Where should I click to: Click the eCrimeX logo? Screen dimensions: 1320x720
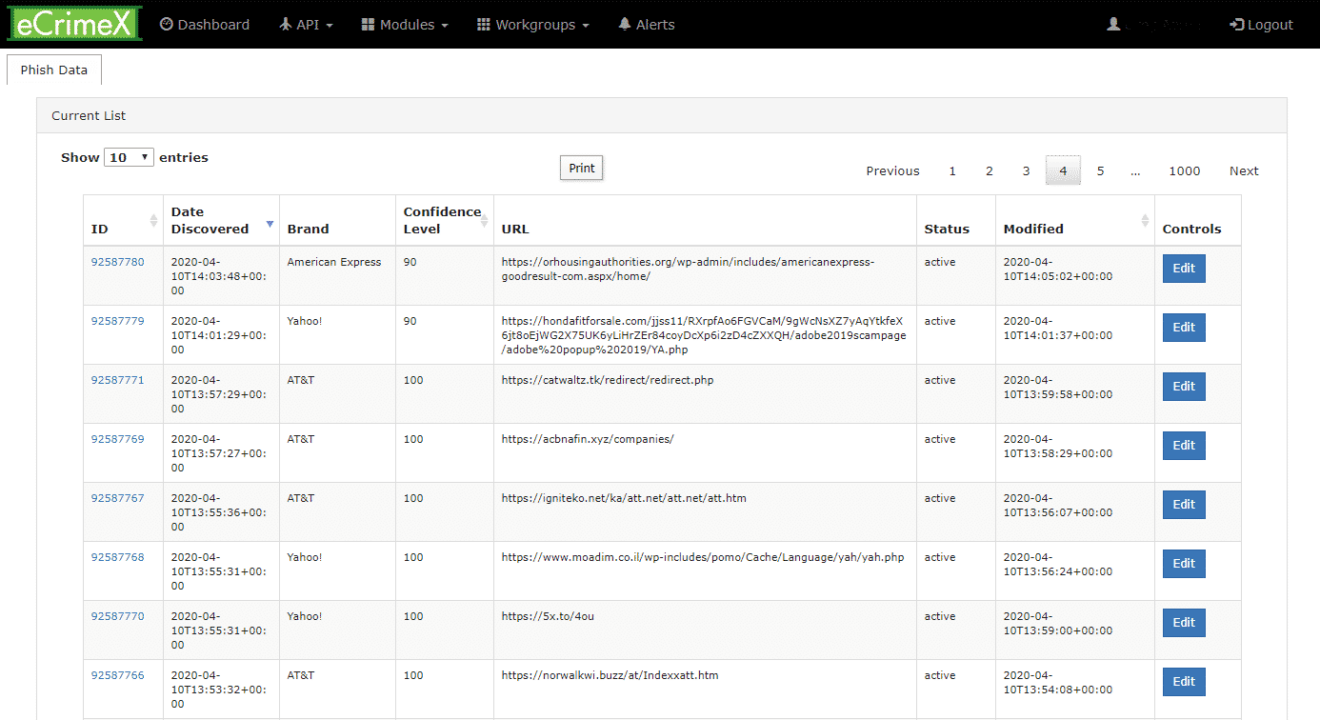tap(74, 23)
